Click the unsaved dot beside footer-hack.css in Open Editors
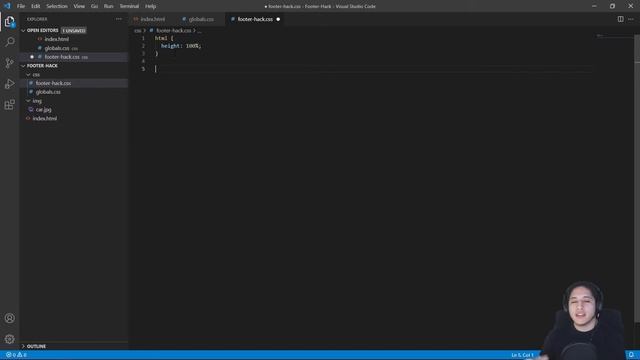 (32, 57)
